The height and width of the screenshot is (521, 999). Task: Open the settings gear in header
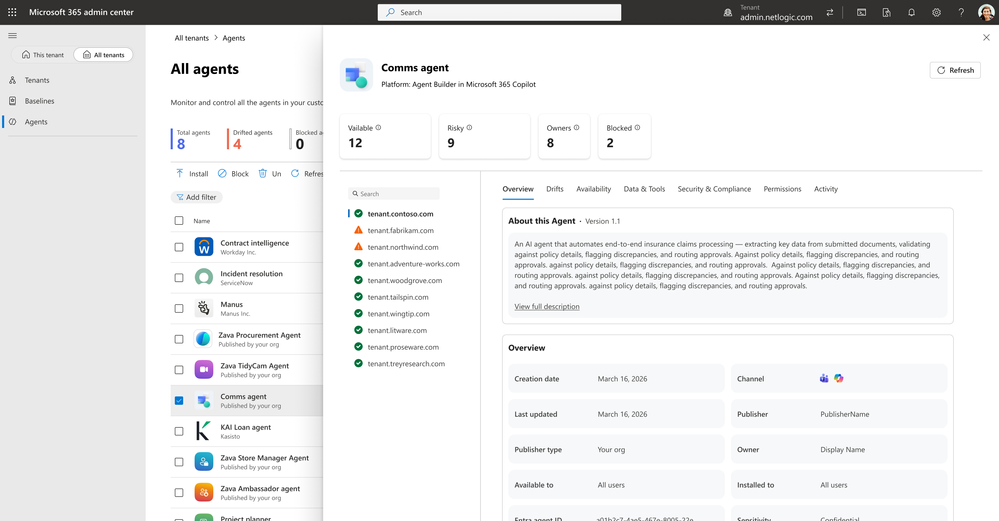click(936, 12)
